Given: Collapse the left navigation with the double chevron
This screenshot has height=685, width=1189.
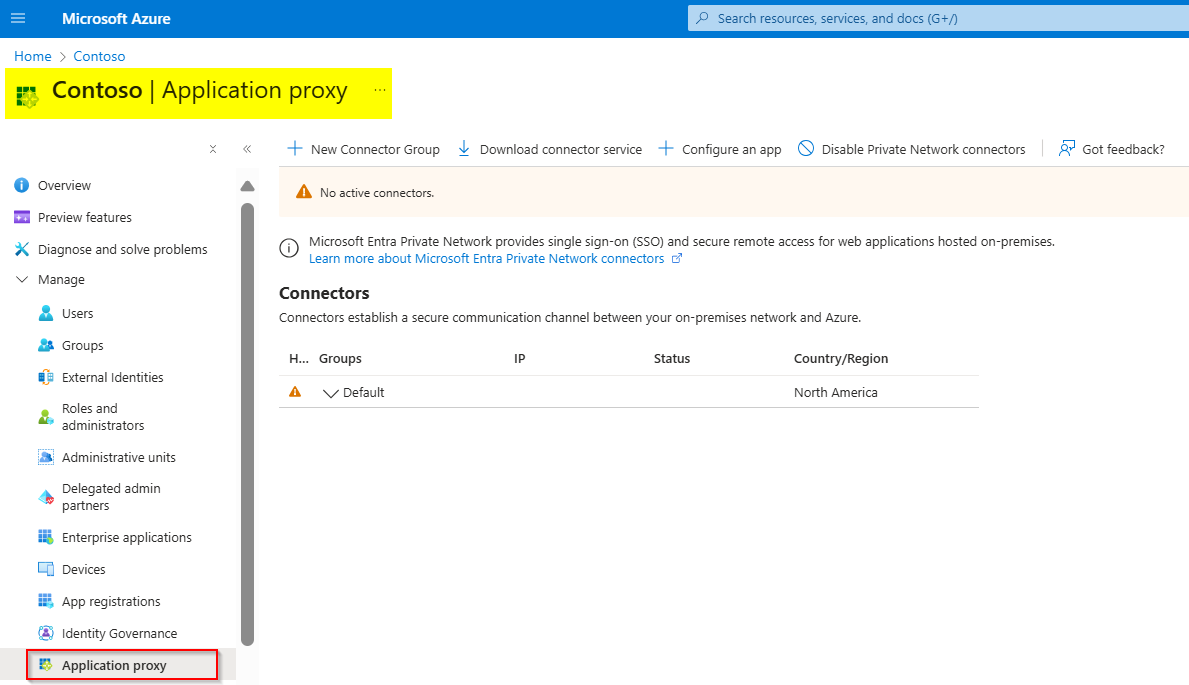Looking at the screenshot, I should tap(247, 149).
